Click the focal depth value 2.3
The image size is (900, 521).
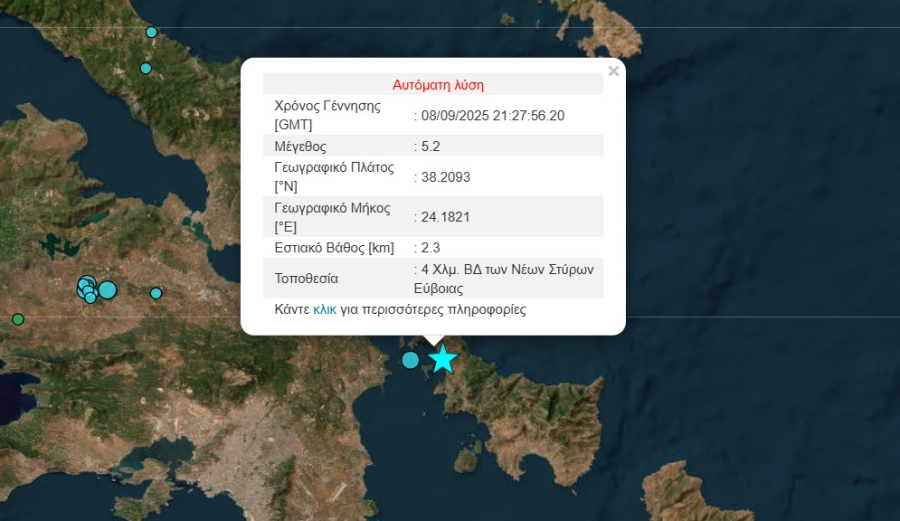click(431, 247)
